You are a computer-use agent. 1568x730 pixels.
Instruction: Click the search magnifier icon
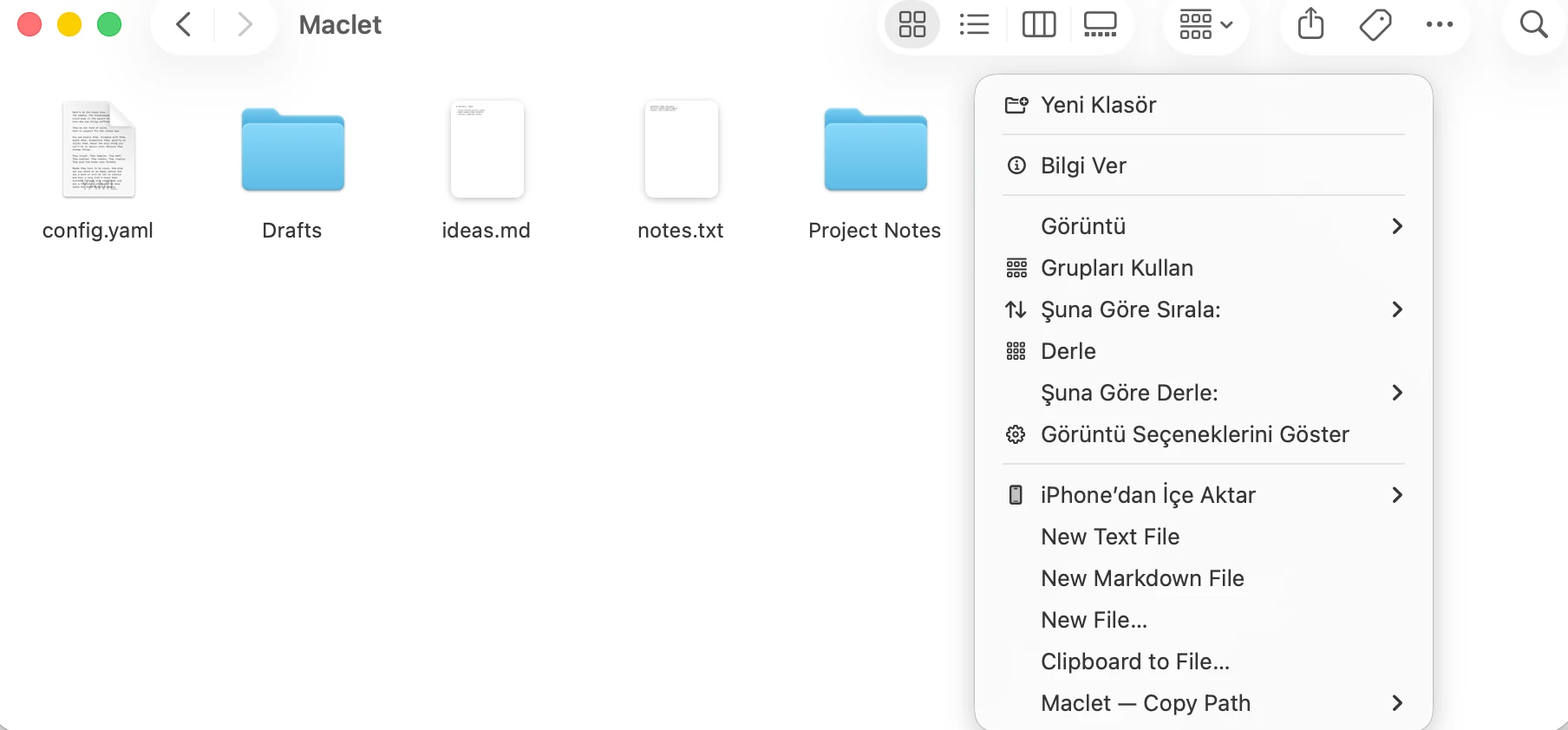pos(1534,24)
